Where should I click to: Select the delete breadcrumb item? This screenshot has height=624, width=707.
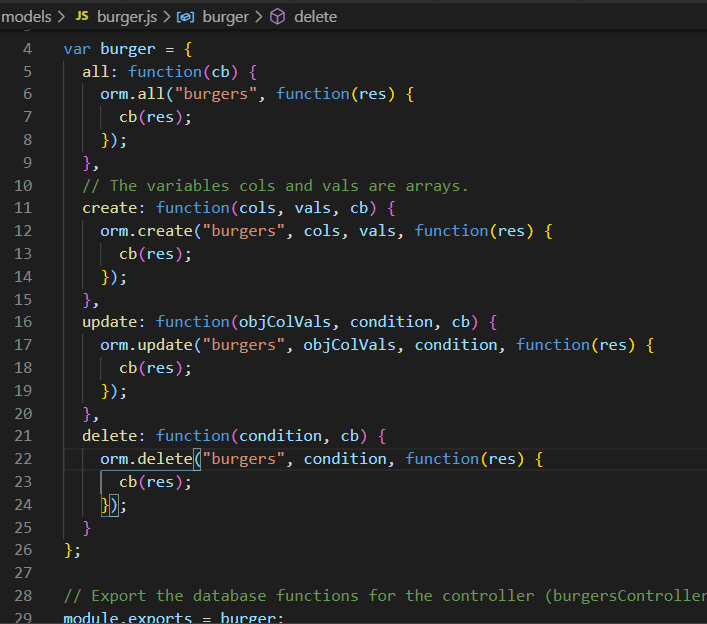click(315, 17)
